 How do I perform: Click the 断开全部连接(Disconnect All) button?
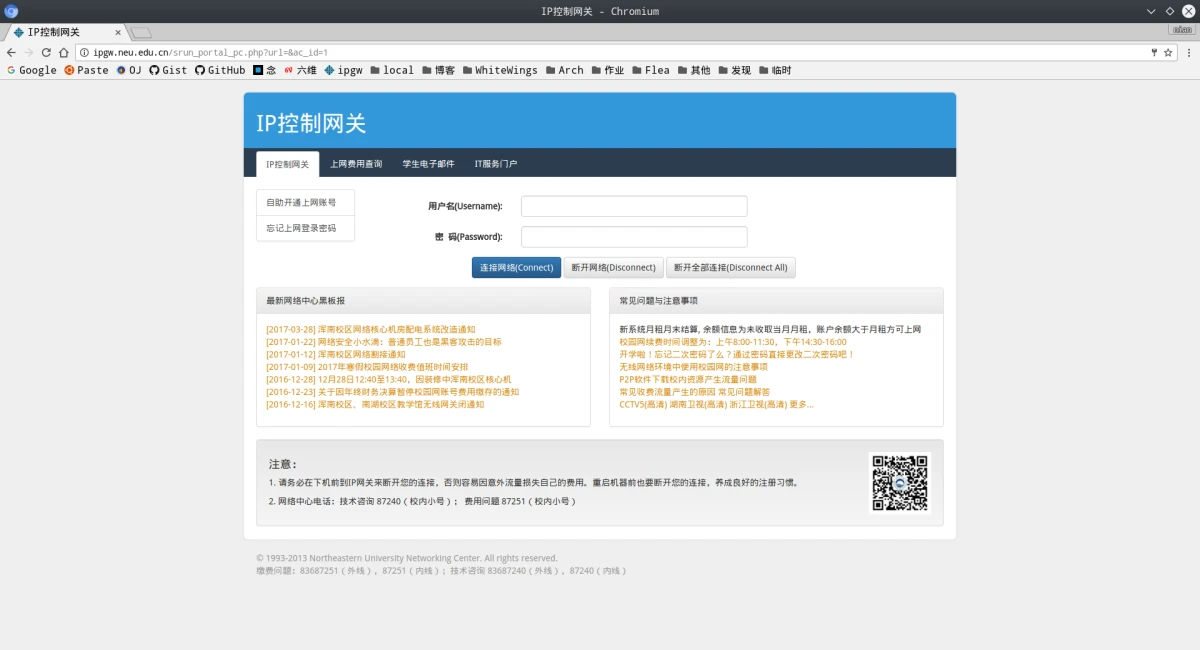(730, 268)
